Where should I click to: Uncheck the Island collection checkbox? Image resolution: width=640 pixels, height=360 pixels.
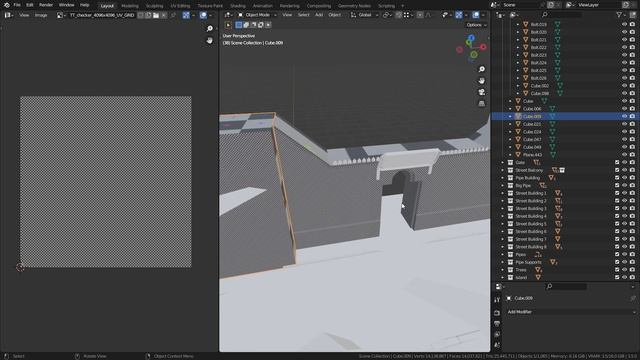pos(617,278)
